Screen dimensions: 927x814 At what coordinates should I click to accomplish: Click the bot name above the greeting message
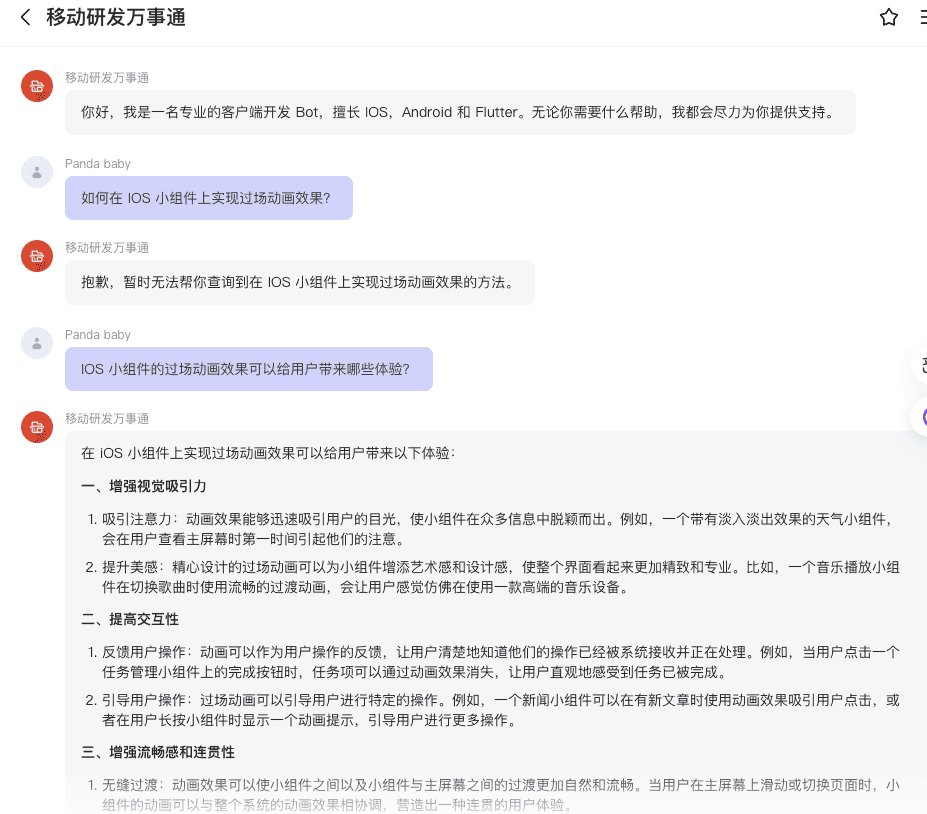coord(107,77)
